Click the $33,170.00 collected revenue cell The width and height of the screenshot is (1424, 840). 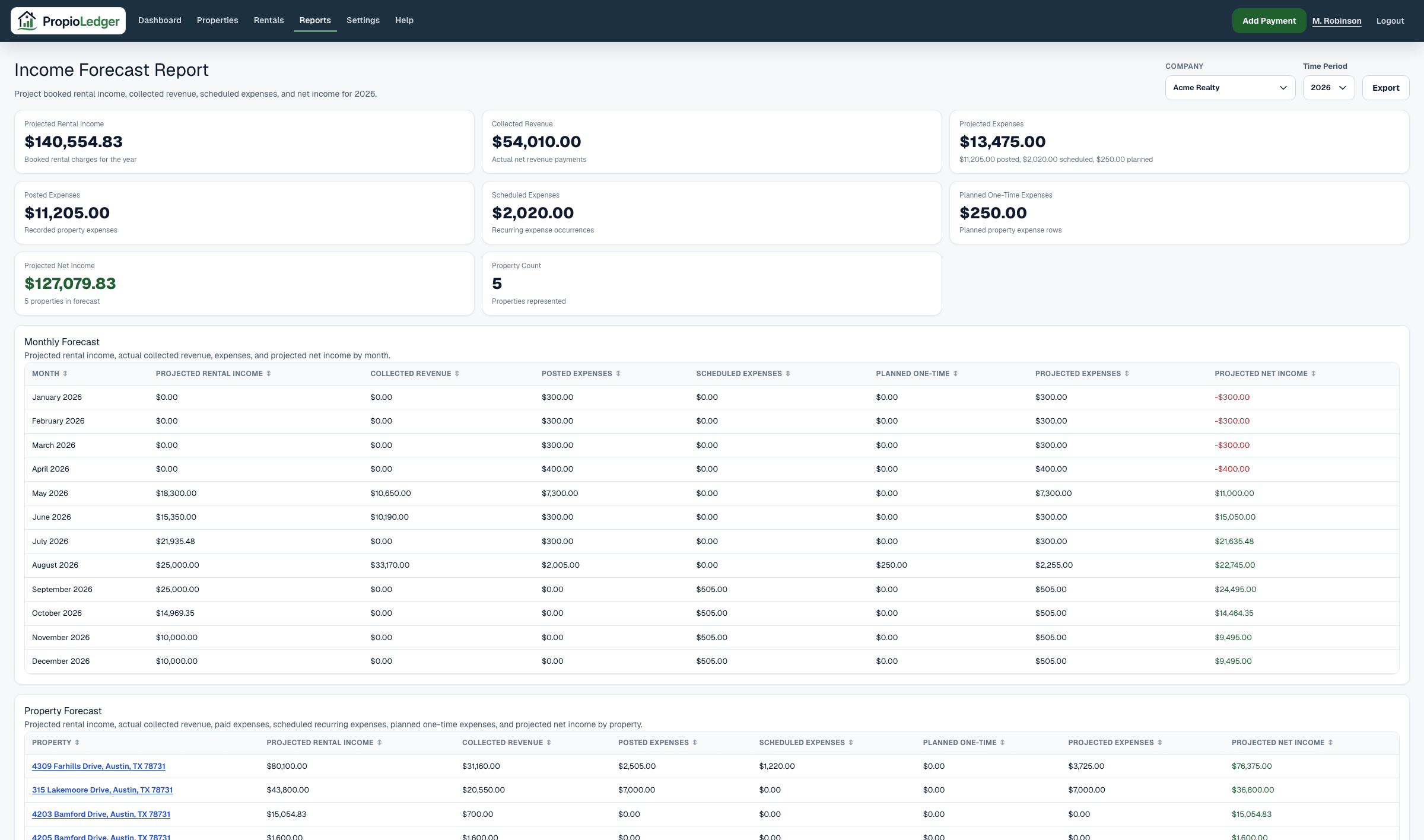[390, 565]
